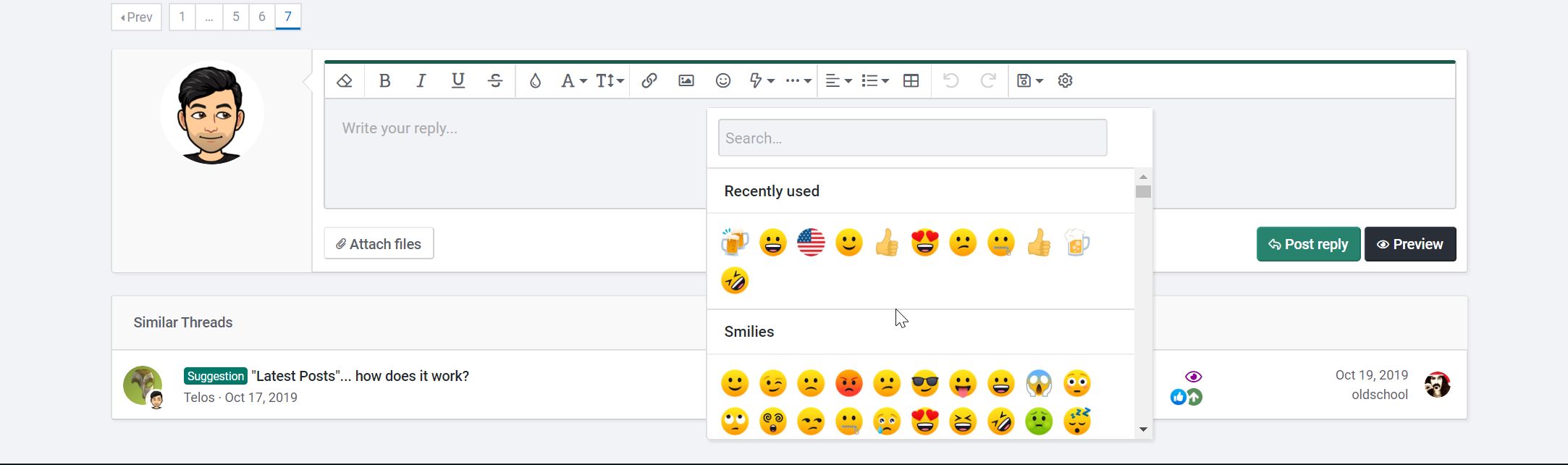The height and width of the screenshot is (465, 1568).
Task: Insert the heart eyes emoji in Recently used
Action: pyautogui.click(x=925, y=243)
